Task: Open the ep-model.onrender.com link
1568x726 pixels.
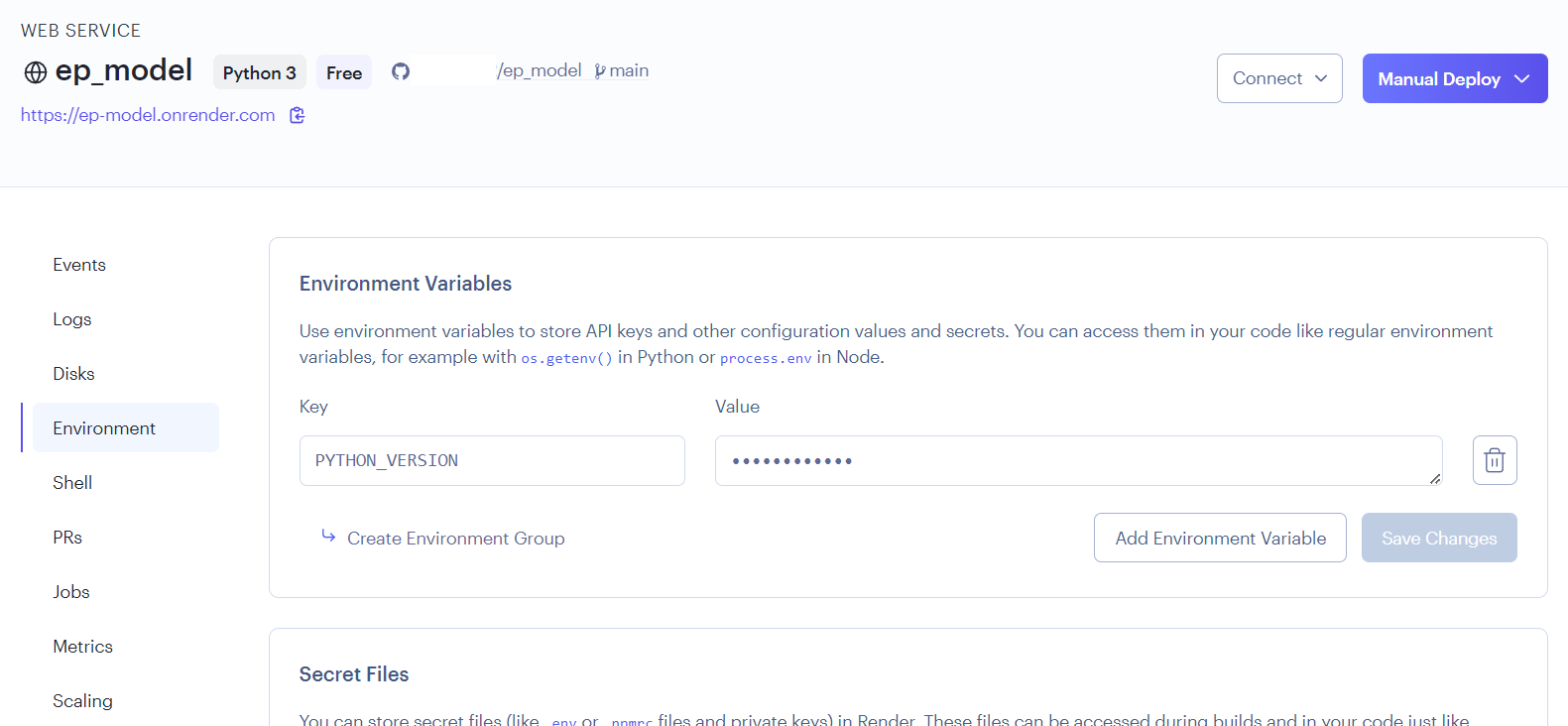Action: pyautogui.click(x=148, y=115)
